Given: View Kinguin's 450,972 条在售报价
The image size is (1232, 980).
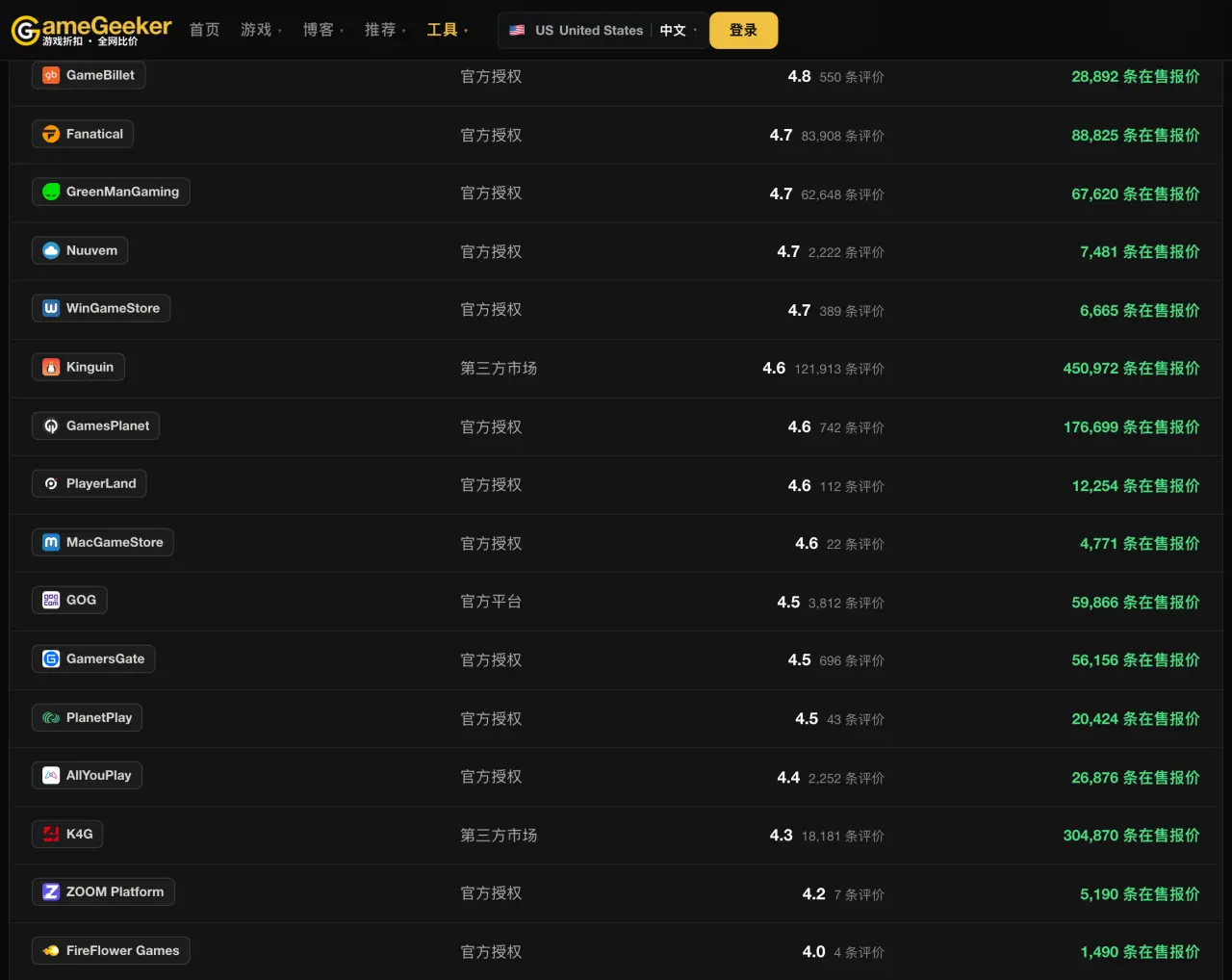Looking at the screenshot, I should (1131, 368).
